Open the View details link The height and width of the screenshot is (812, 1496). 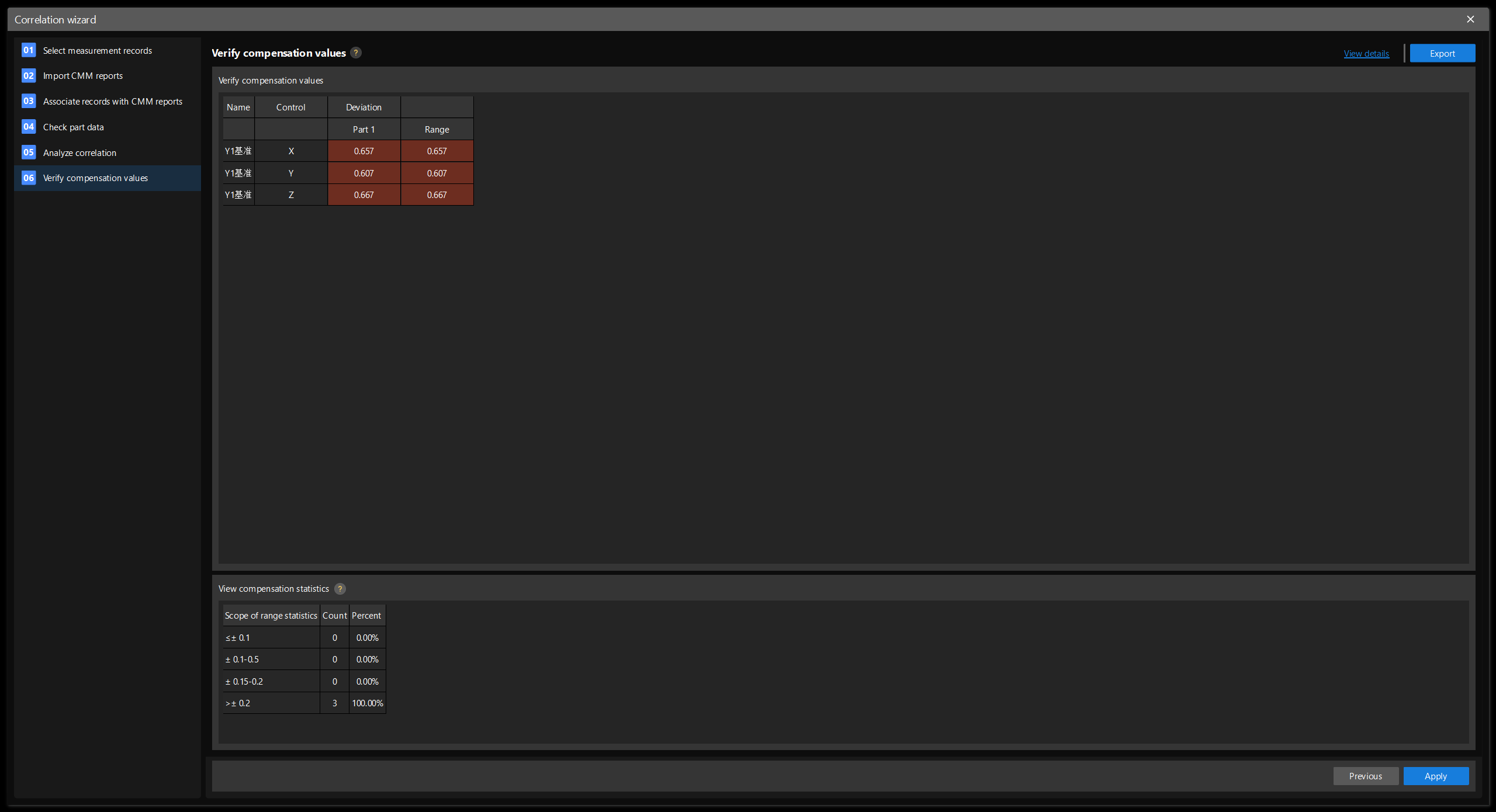tap(1366, 54)
